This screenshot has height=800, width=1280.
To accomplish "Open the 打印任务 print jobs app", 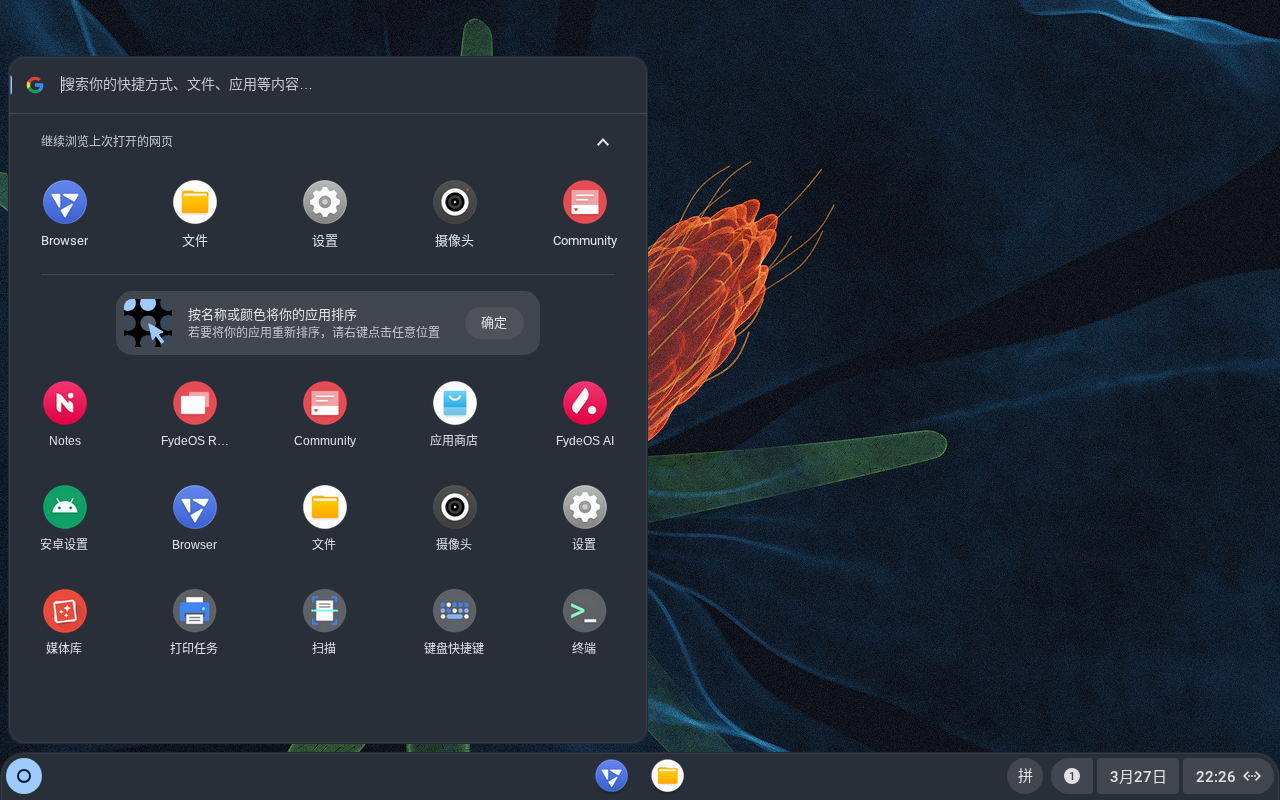I will click(194, 611).
